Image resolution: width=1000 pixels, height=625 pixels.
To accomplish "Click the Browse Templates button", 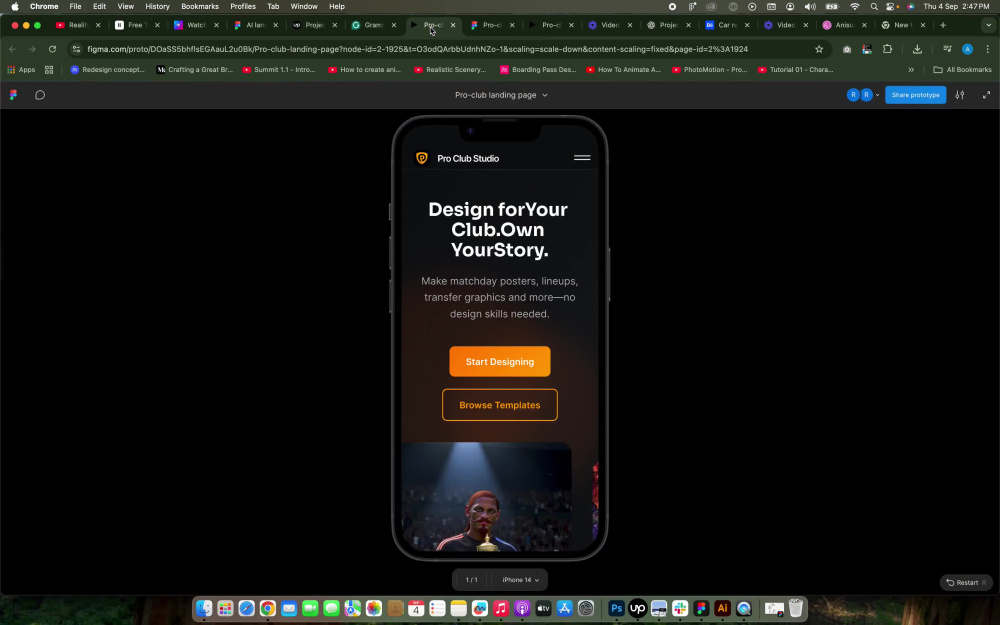I will pyautogui.click(x=499, y=405).
